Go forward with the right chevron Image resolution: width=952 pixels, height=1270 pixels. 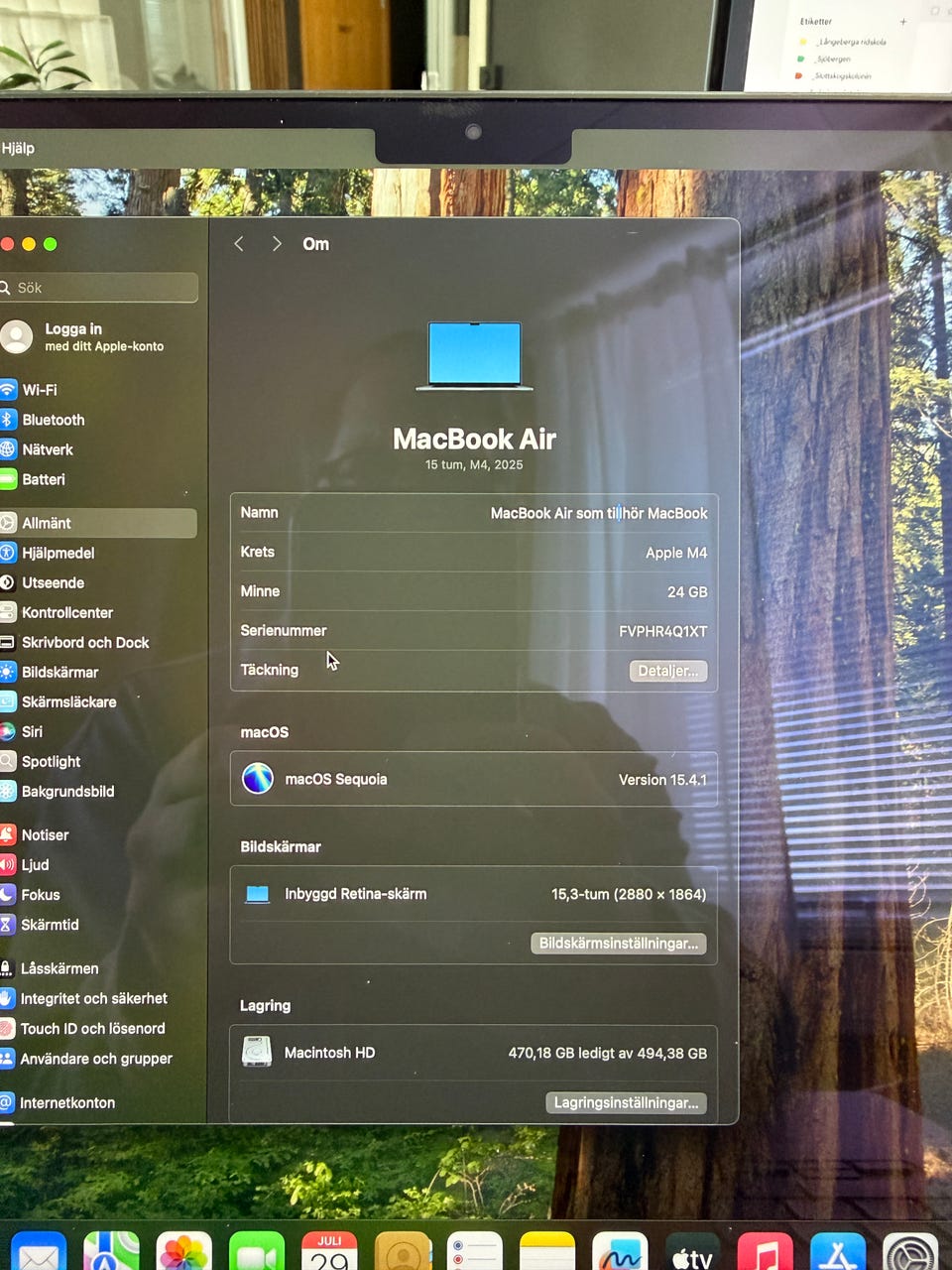[x=277, y=244]
